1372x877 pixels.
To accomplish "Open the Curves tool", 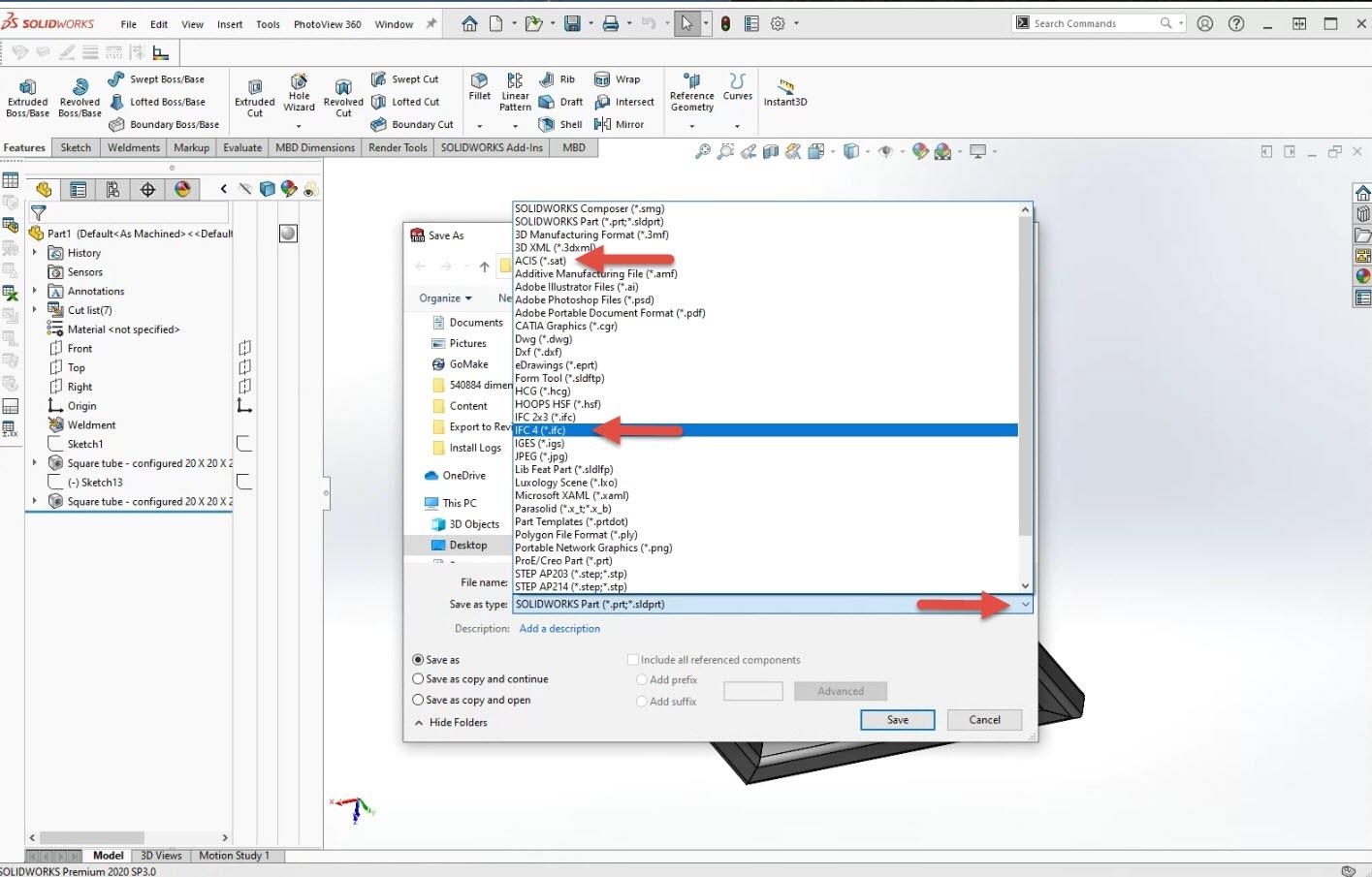I will click(x=737, y=87).
